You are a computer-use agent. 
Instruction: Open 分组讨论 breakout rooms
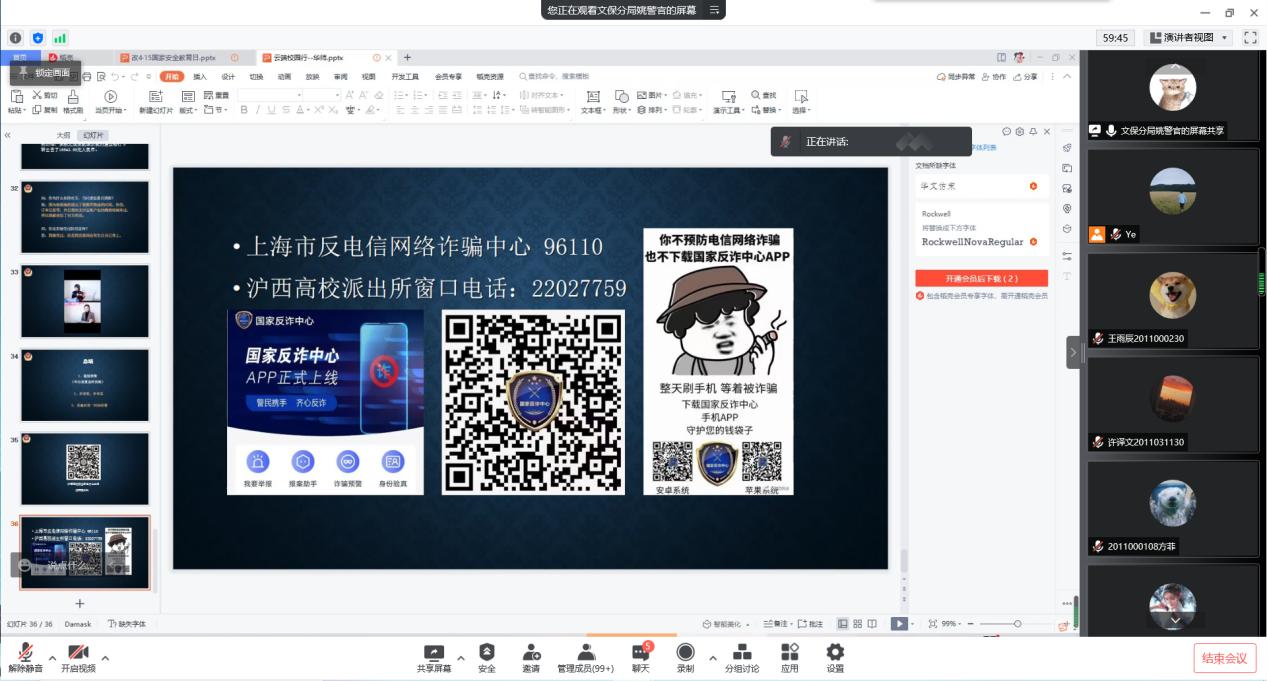742,657
